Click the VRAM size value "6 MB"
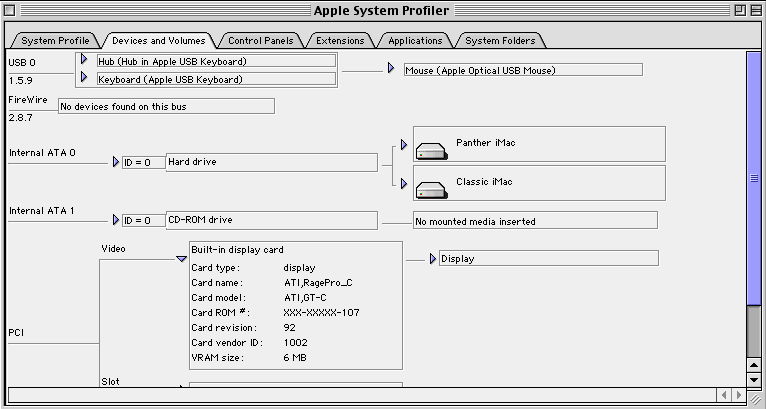Viewport: 766px width, 409px height. pyautogui.click(x=295, y=358)
